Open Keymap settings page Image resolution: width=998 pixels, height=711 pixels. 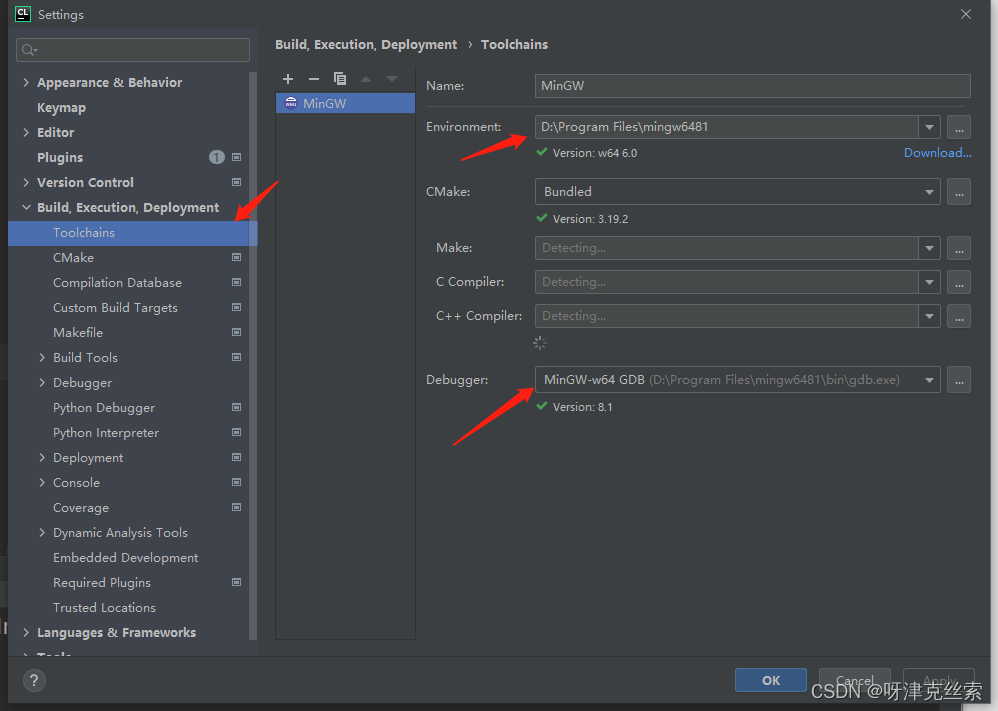click(x=61, y=108)
